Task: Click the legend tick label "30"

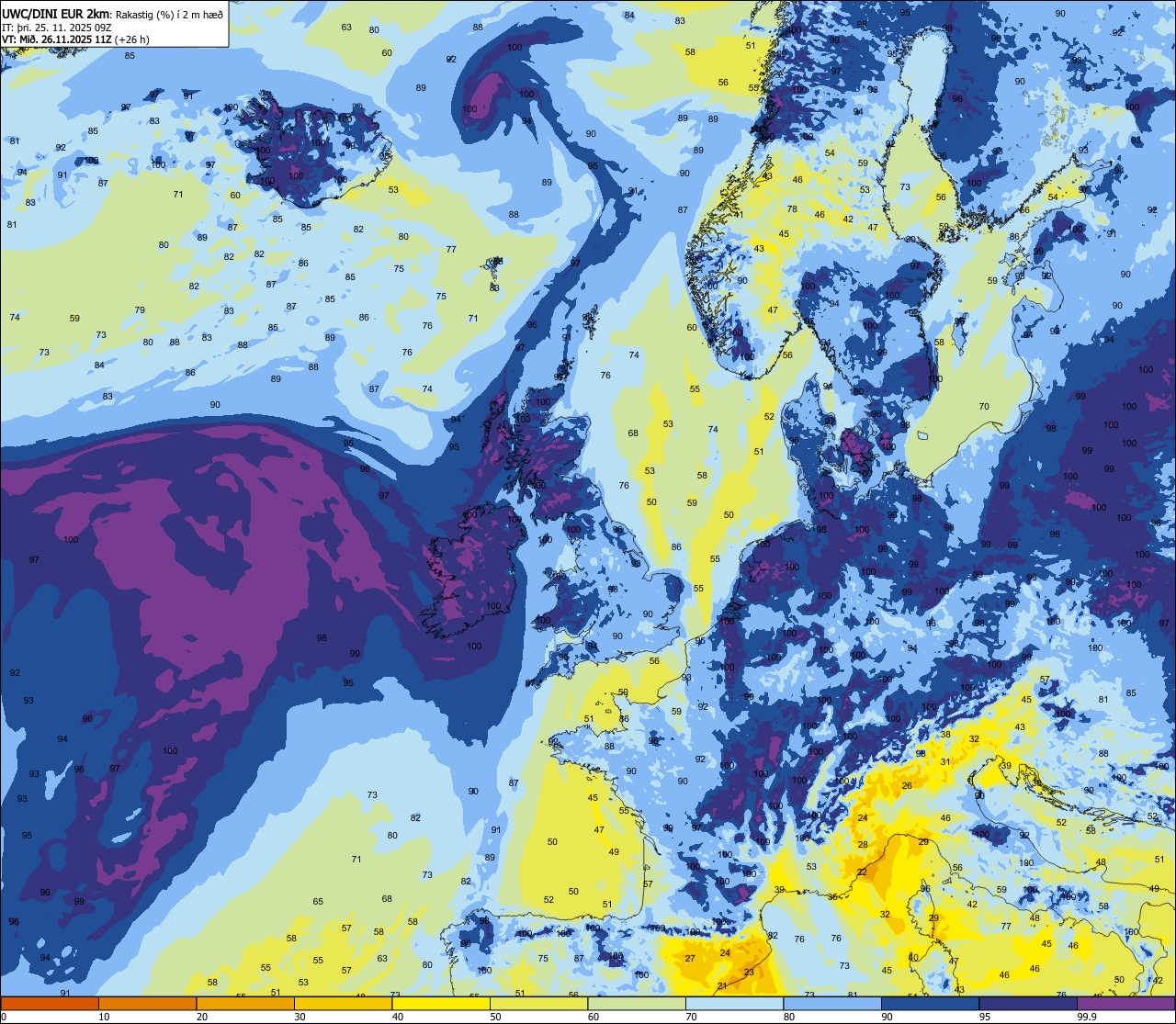Action: 300,1017
